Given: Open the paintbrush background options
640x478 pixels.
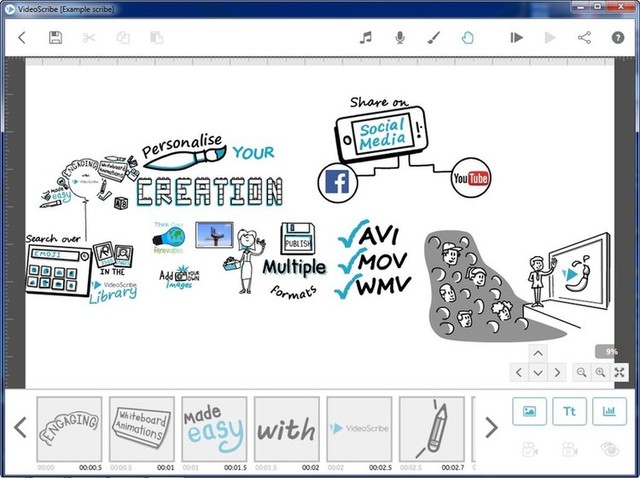Looking at the screenshot, I should (x=433, y=38).
